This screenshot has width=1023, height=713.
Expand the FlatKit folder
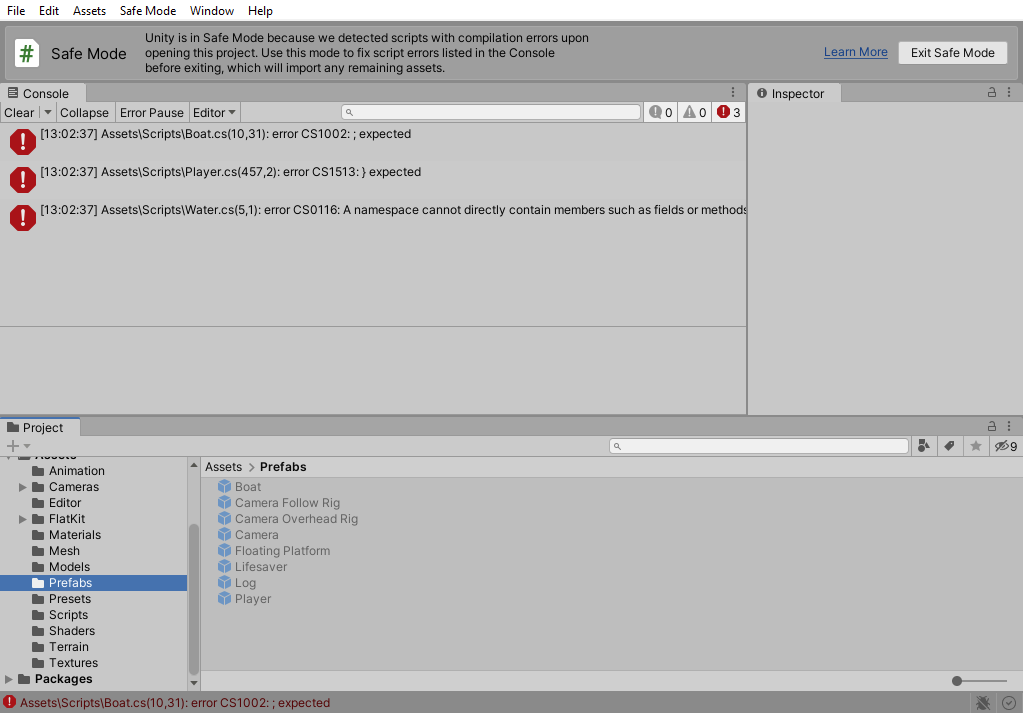tap(22, 518)
